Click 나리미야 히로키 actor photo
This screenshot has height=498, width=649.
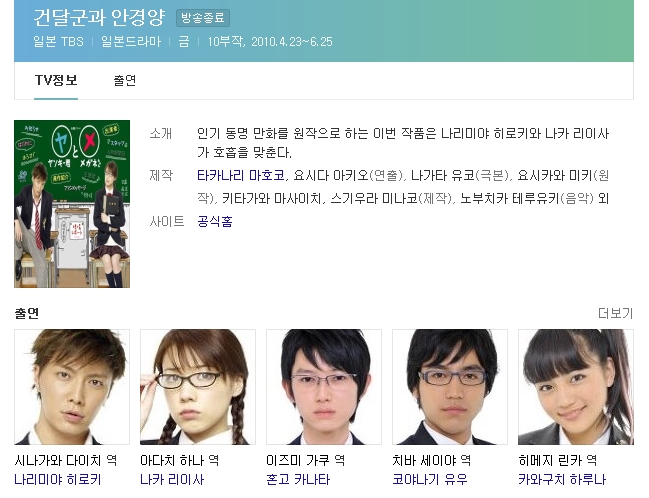click(x=72, y=387)
